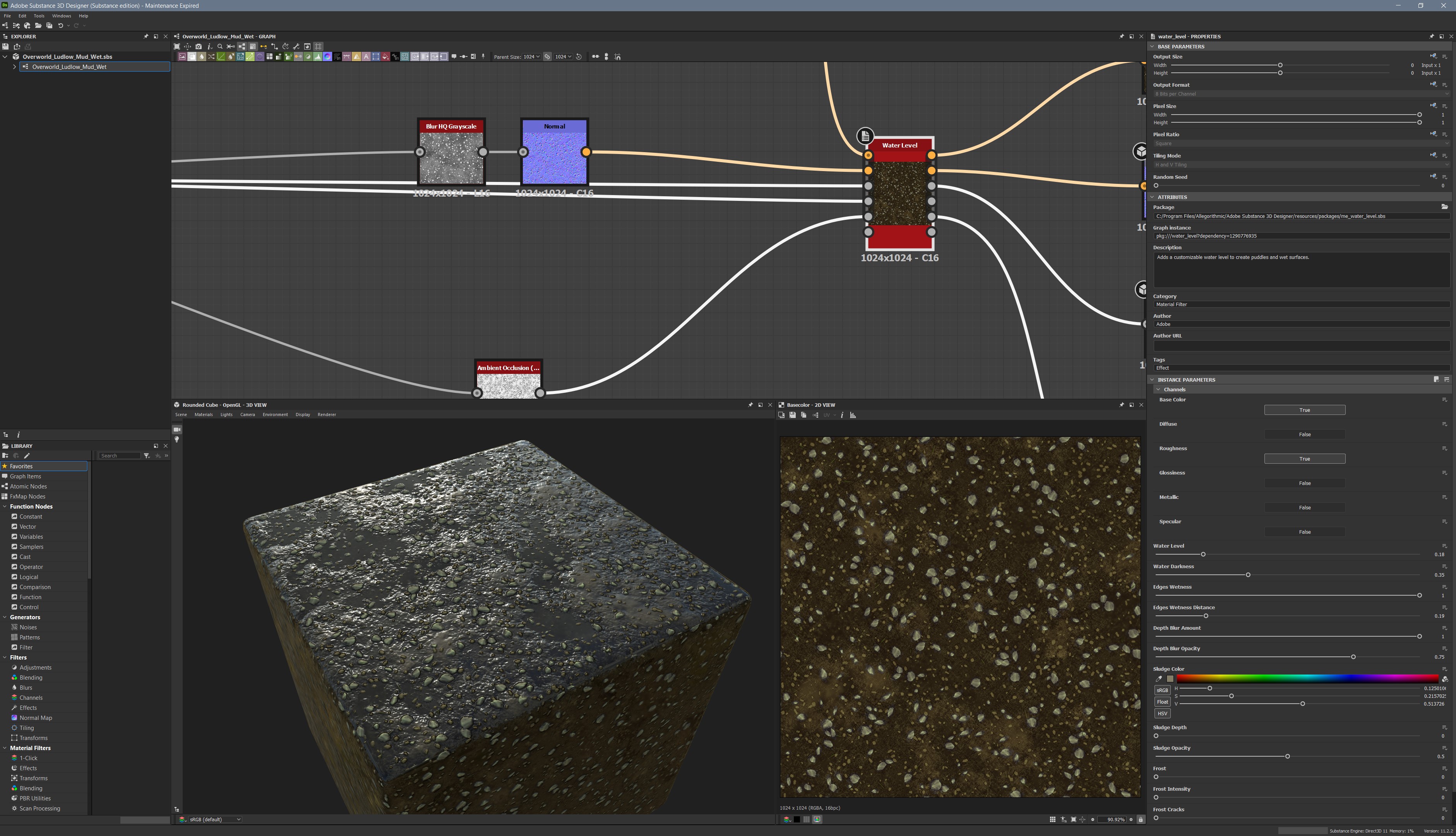Collapse the BASE PARAMETERS section
The image size is (1456, 836).
(1152, 46)
